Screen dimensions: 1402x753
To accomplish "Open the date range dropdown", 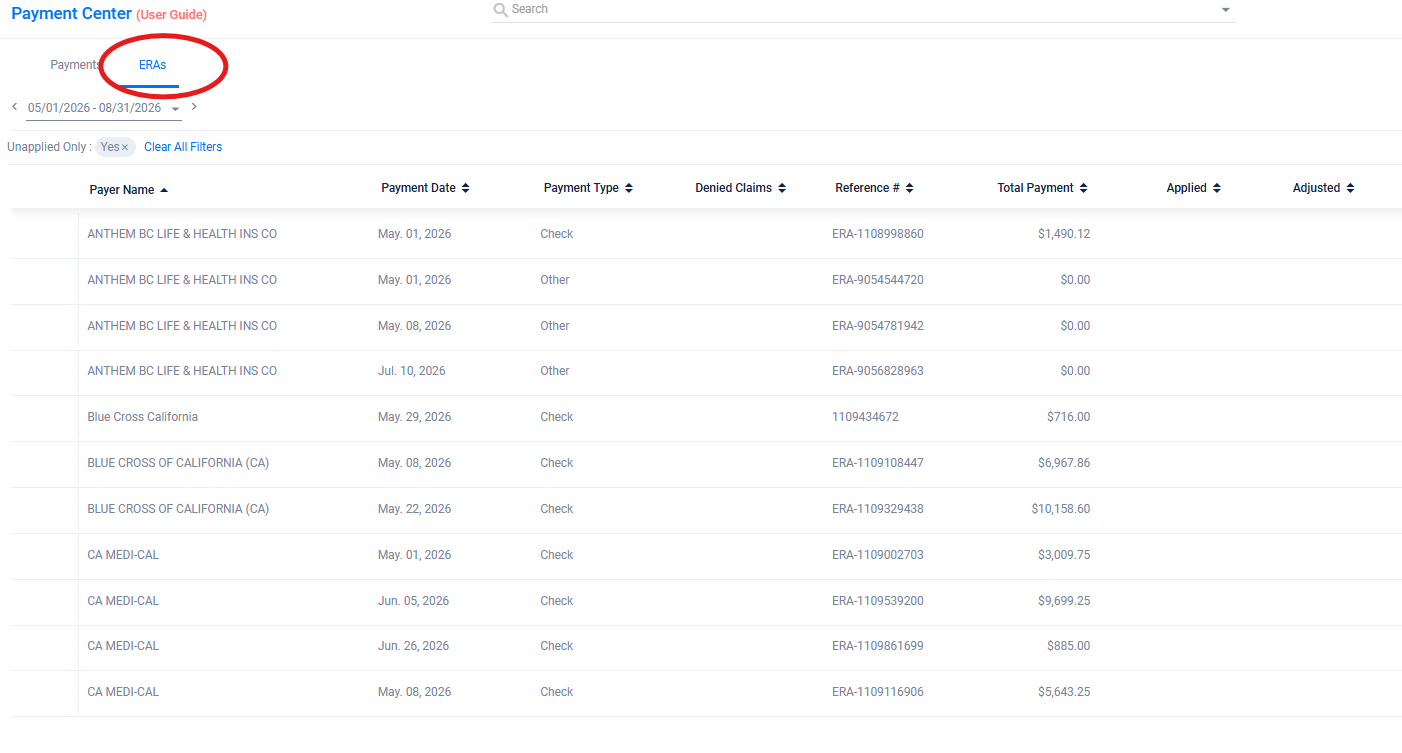I will click(175, 109).
